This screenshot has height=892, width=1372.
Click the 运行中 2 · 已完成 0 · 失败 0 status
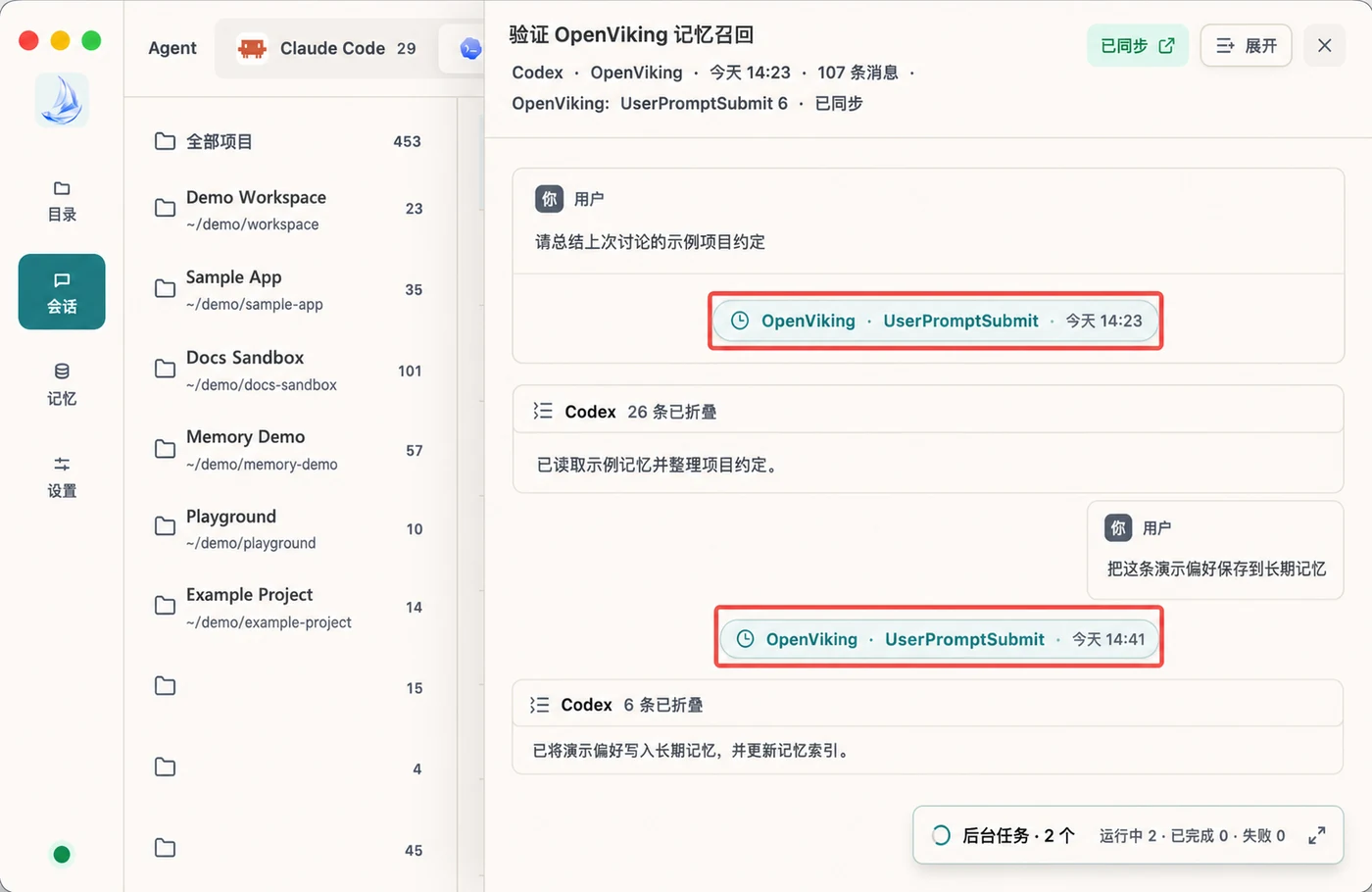coord(1192,835)
